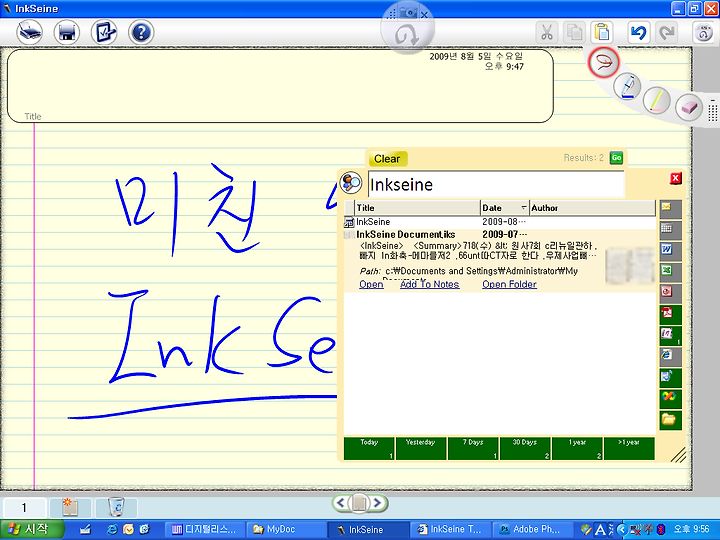Image resolution: width=720 pixels, height=540 pixels.
Task: Click the page scroll thumb between the arrows
Action: (359, 503)
